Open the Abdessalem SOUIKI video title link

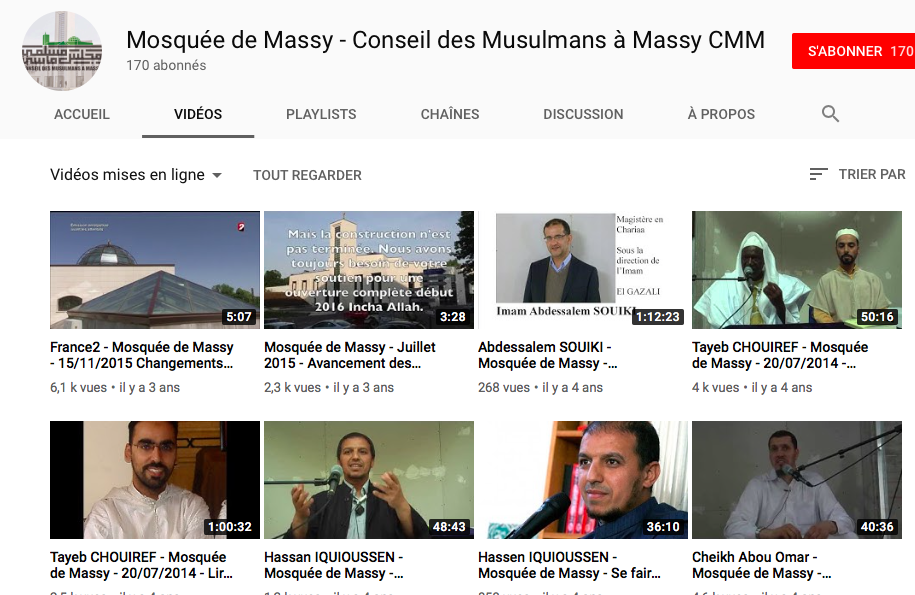547,355
